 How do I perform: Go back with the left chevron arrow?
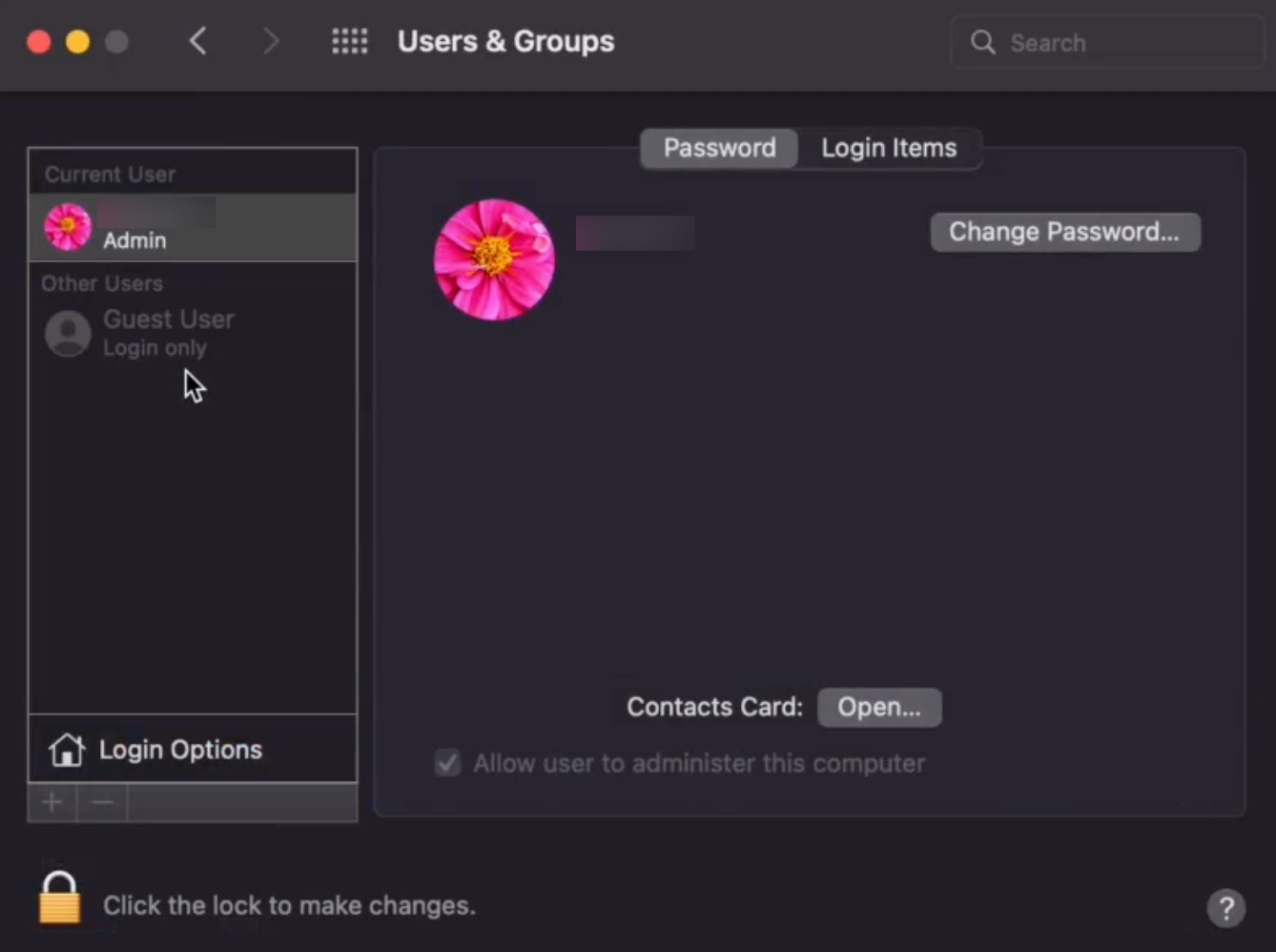pyautogui.click(x=198, y=41)
